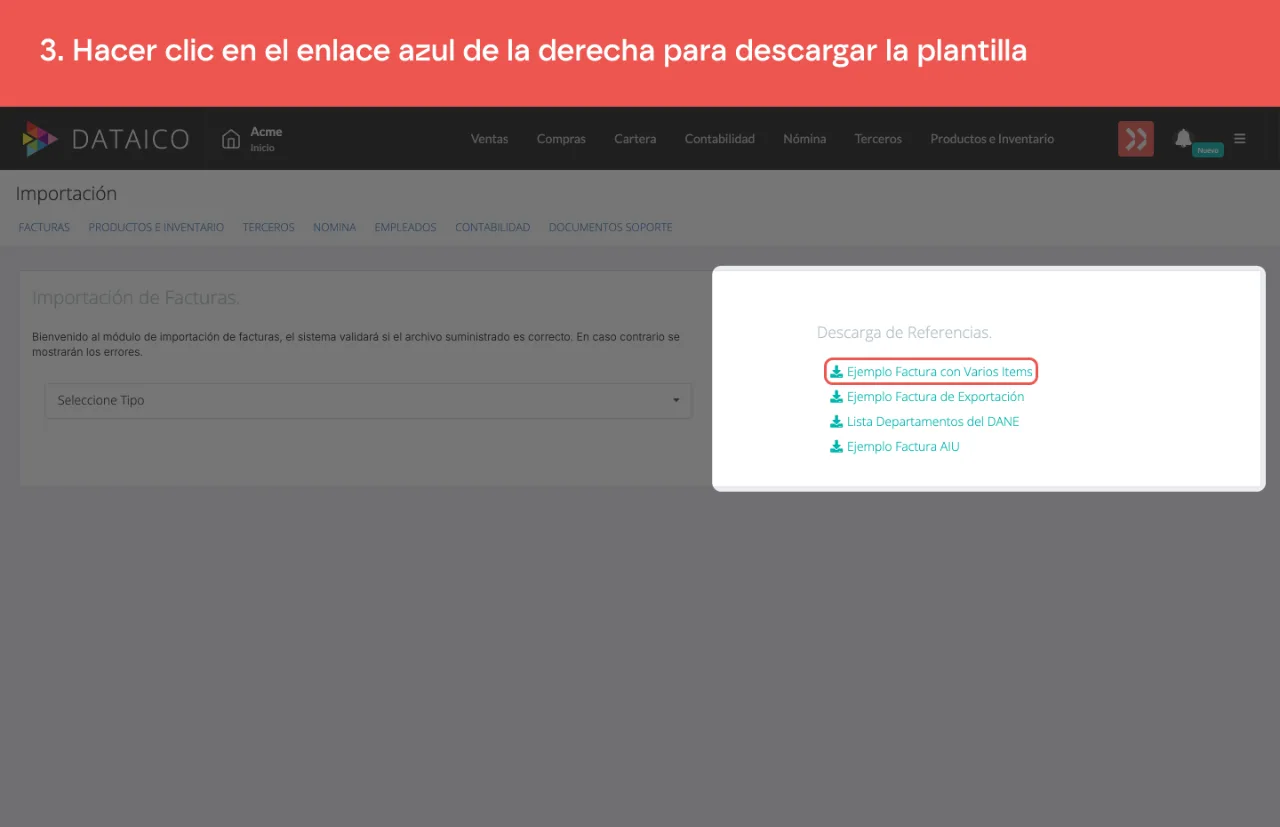Viewport: 1280px width, 827px height.
Task: Click the Descarga de Referencias heading
Action: coord(904,332)
